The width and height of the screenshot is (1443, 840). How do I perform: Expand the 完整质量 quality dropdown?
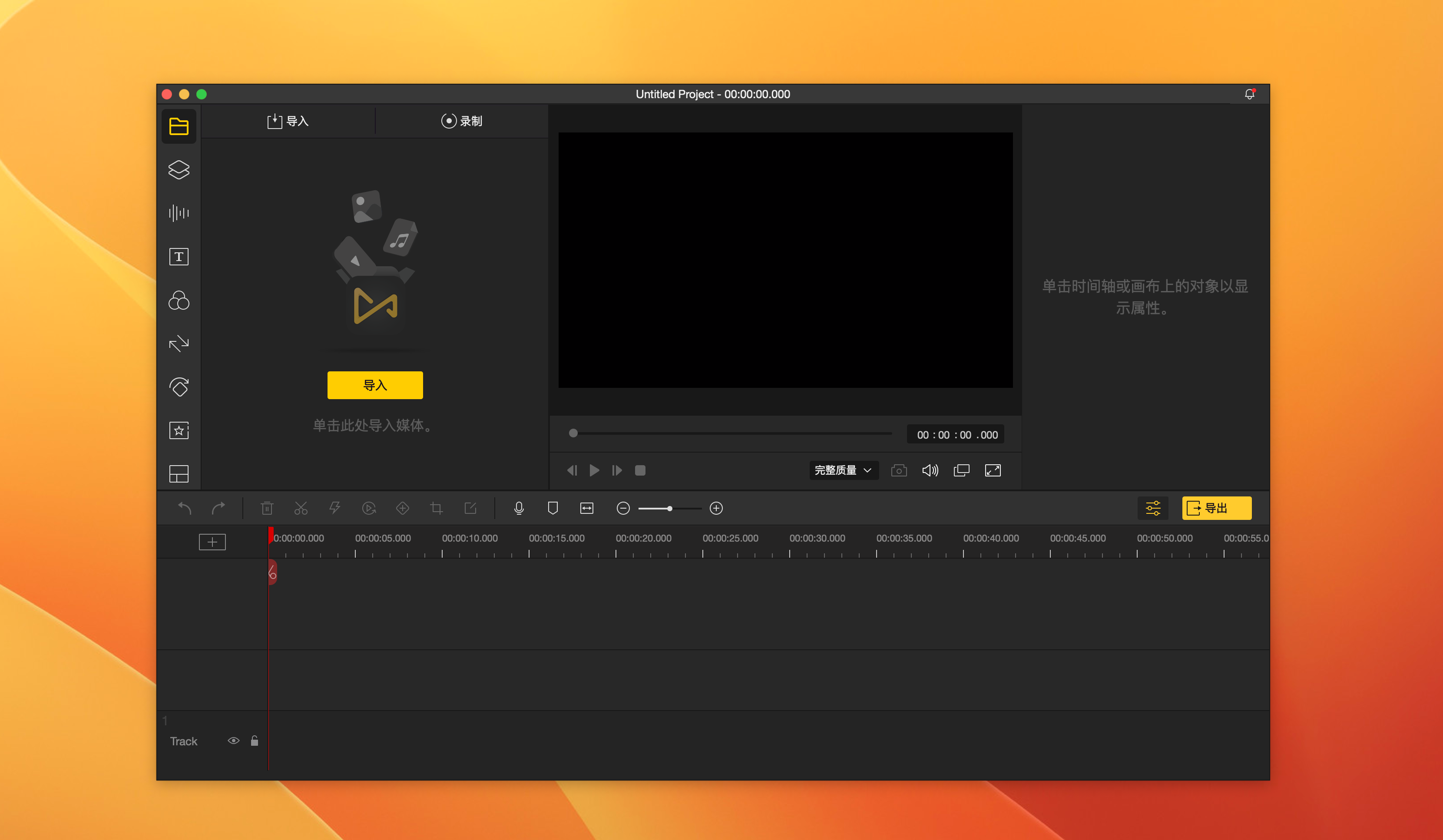click(x=843, y=471)
